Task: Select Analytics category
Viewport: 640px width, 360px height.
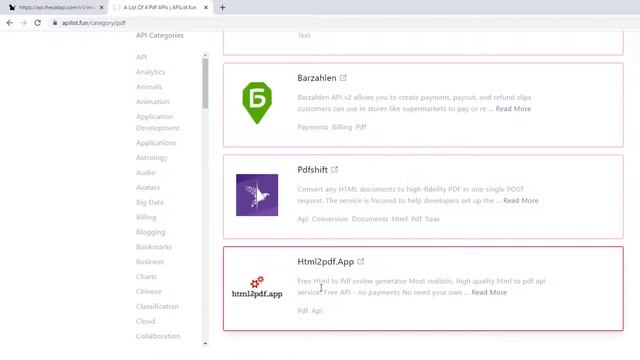Action: [151, 72]
